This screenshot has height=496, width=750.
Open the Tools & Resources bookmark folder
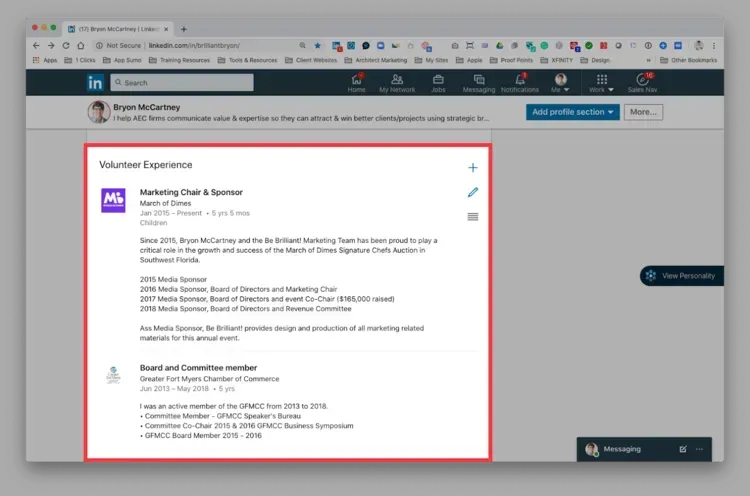(247, 60)
